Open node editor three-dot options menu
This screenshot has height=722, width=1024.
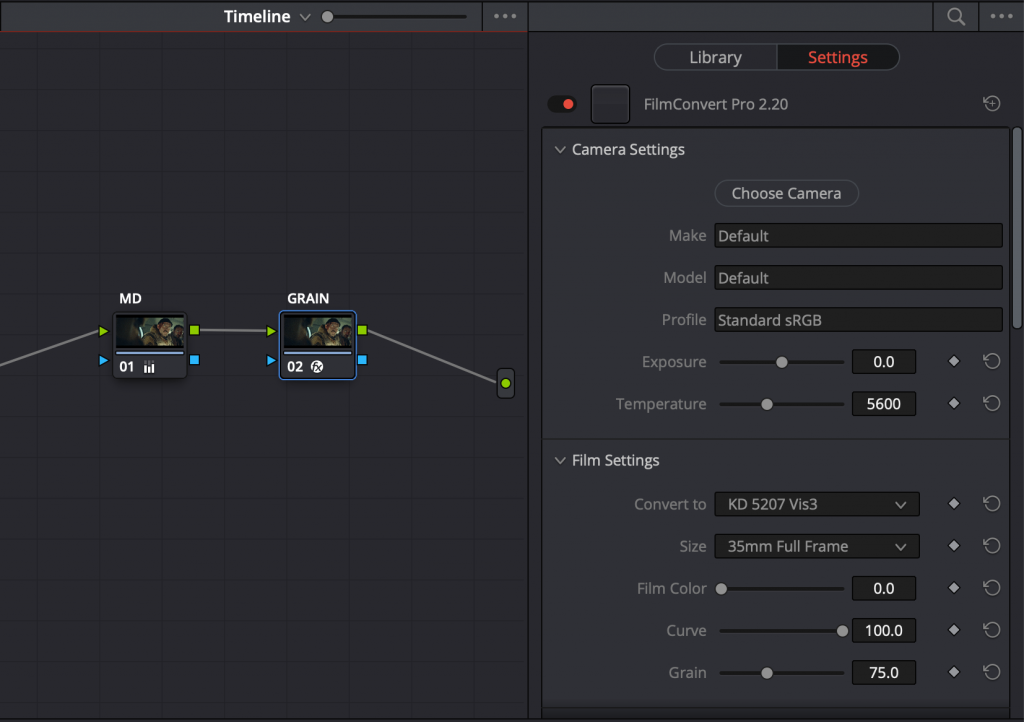pos(505,16)
